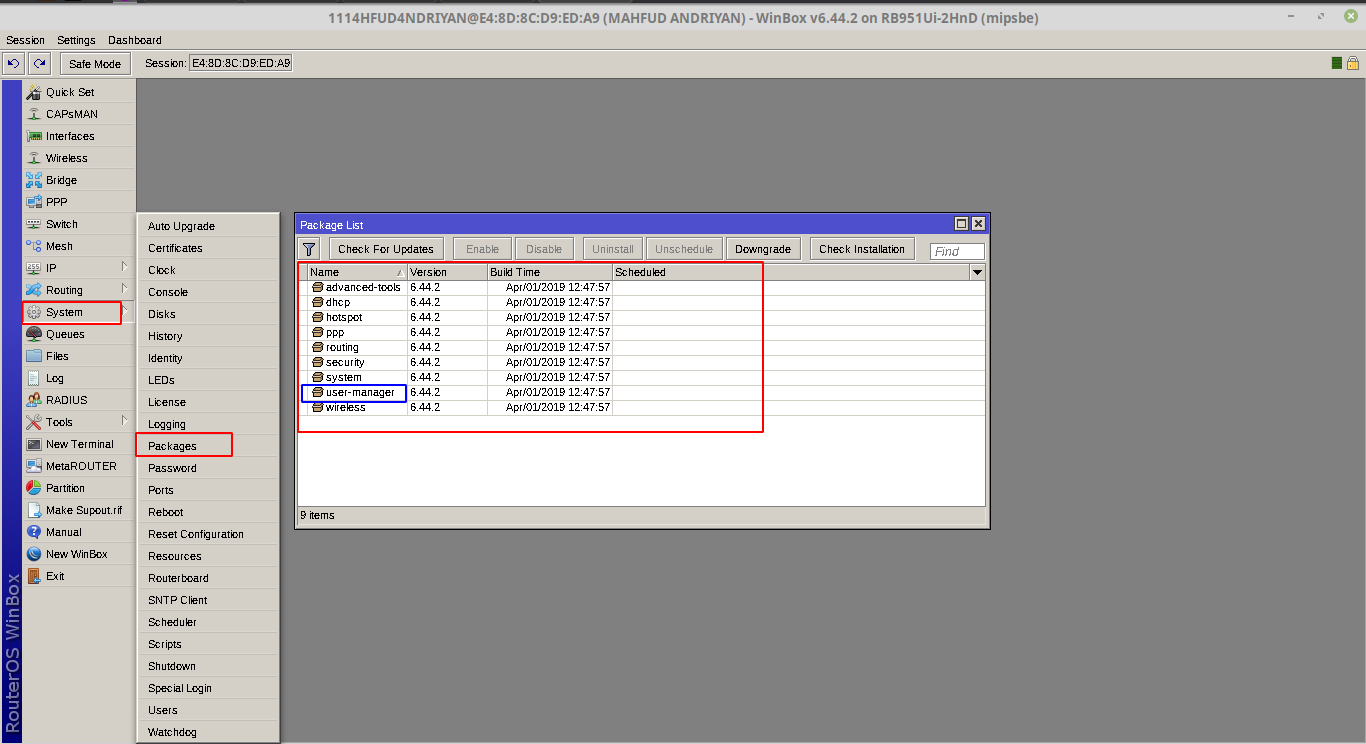Screen dimensions: 1366x744
Task: Open the Session menu
Action: [x=25, y=40]
